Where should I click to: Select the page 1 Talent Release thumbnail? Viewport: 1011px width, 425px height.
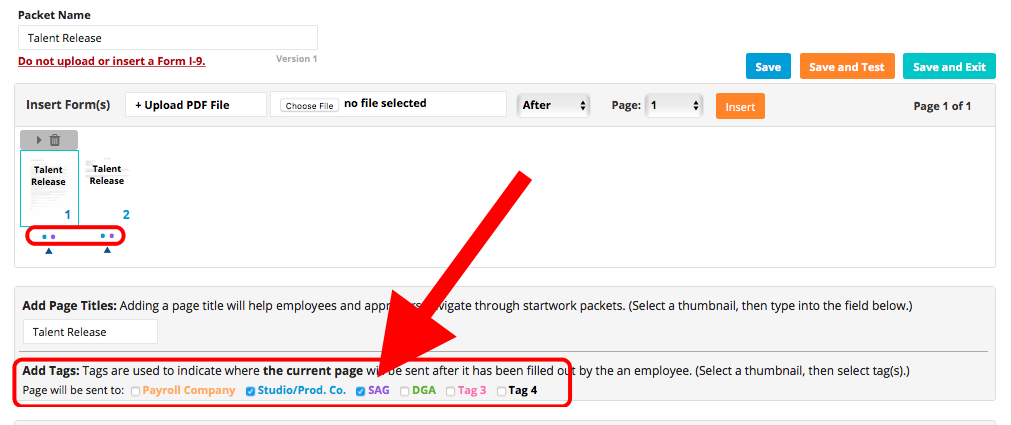click(49, 188)
